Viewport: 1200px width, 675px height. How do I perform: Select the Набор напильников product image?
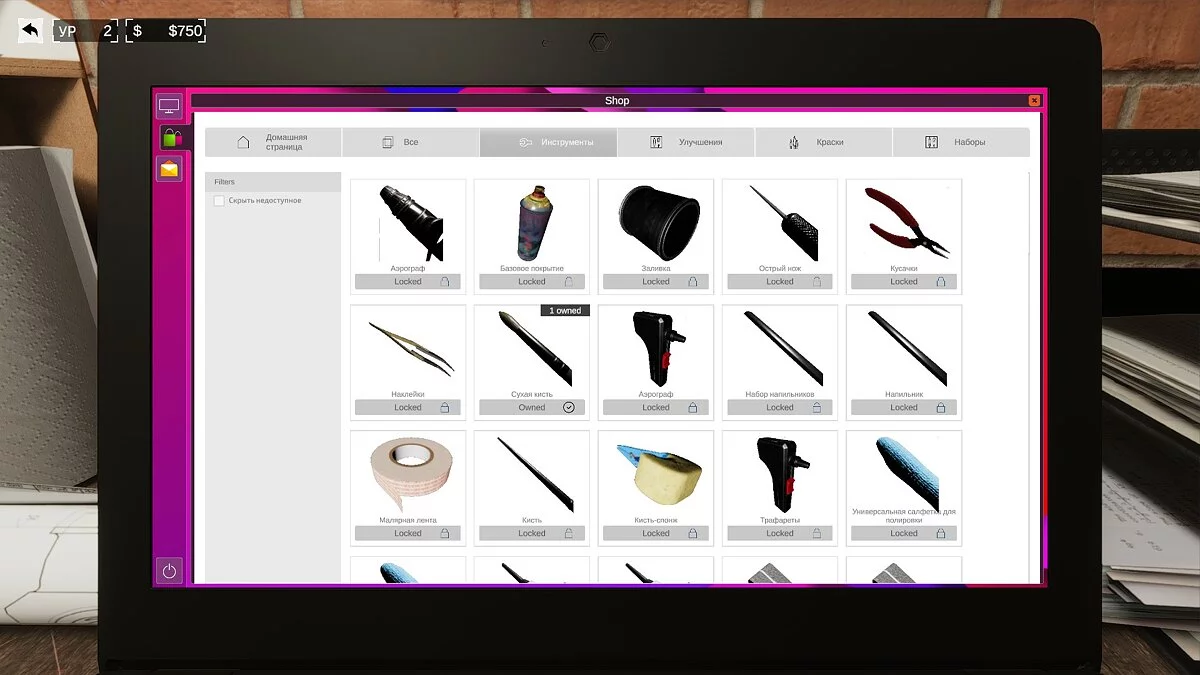[x=783, y=348]
